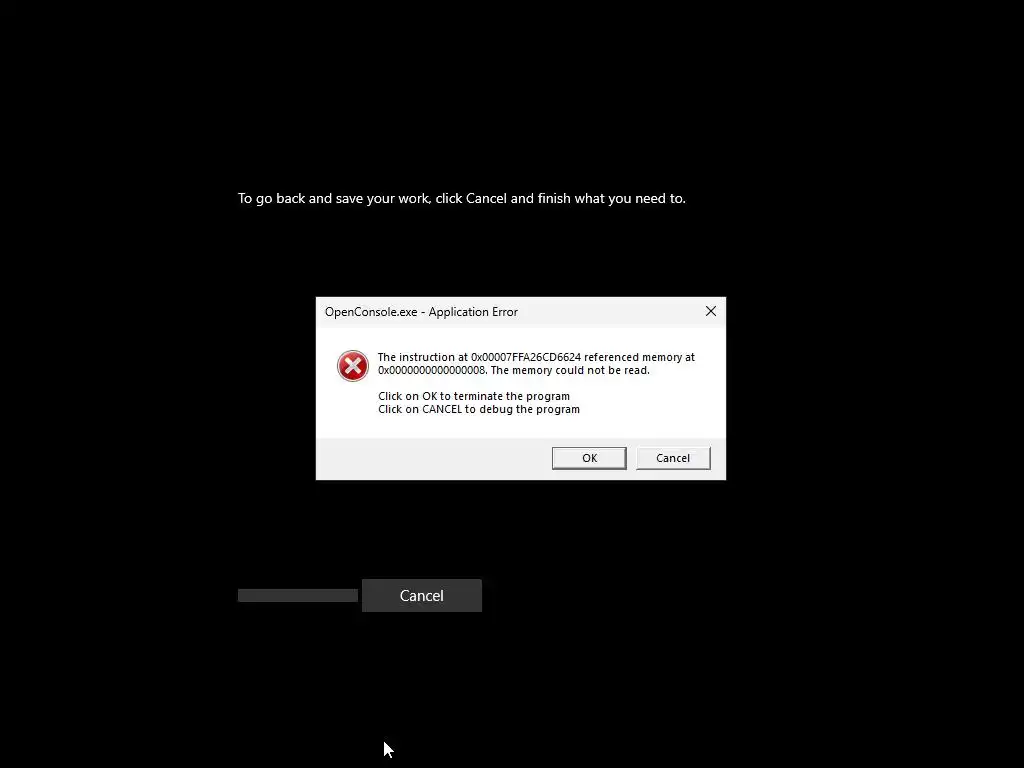Click 'The memory could not be read' sentence
This screenshot has height=768, width=1024.
coord(570,370)
